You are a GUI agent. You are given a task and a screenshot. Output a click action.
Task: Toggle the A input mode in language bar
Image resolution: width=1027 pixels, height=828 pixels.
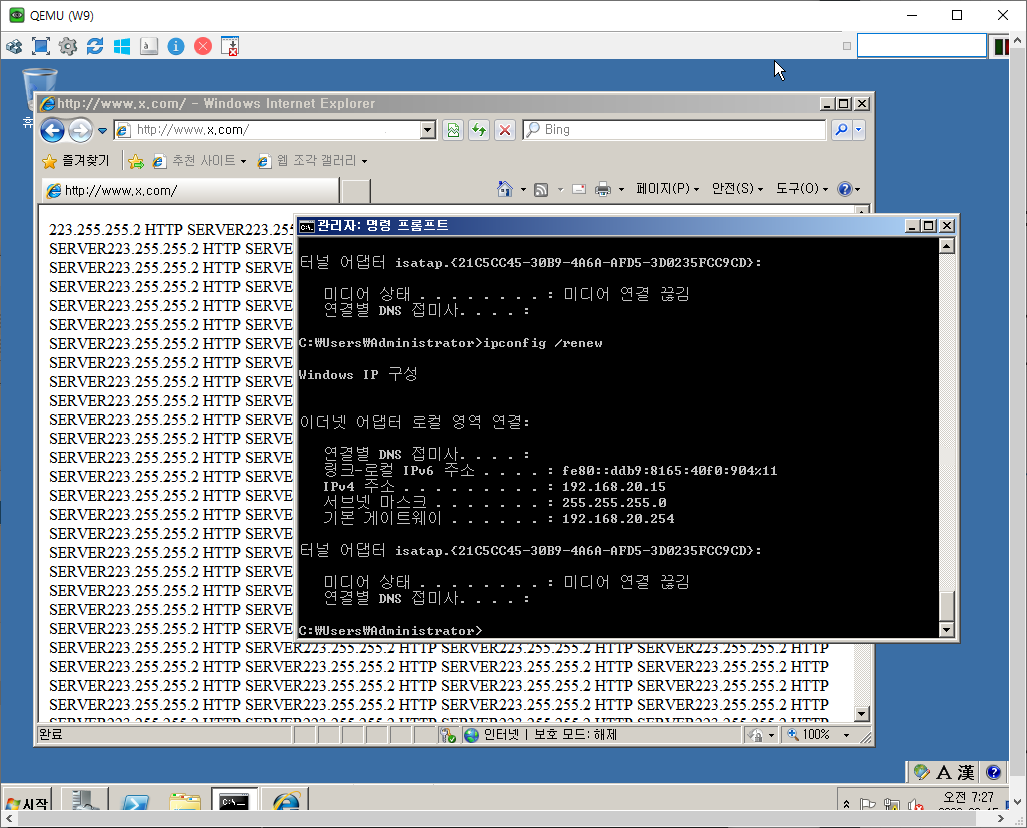point(943,773)
